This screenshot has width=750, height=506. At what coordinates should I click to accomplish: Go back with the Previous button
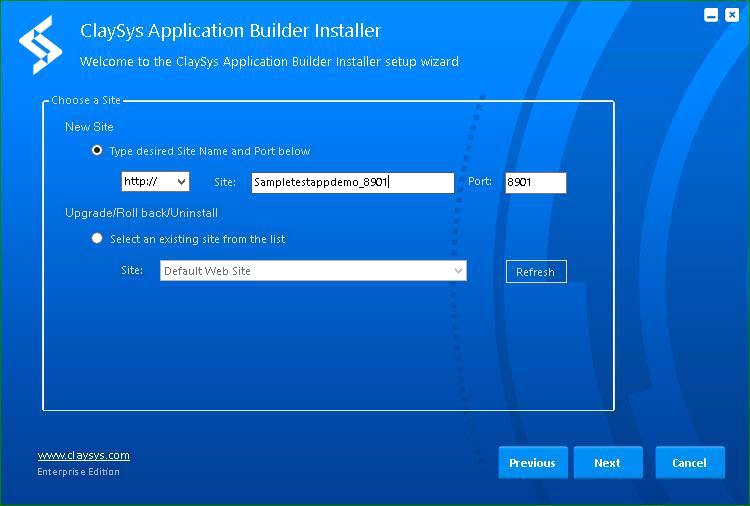(533, 462)
